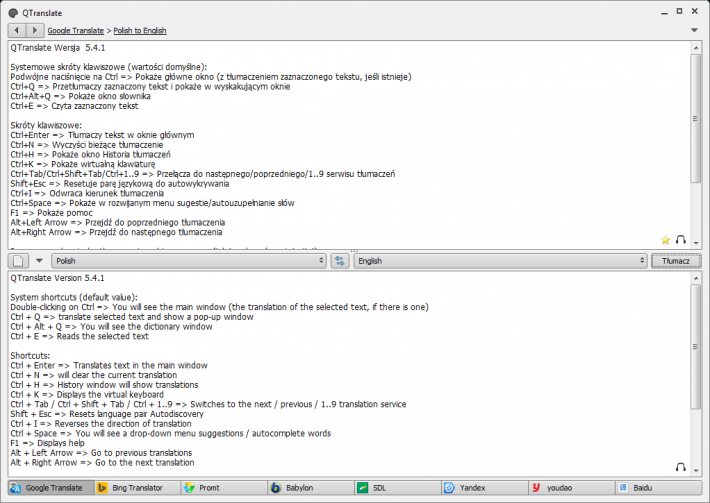Click the source text scrollbar thumb
This screenshot has width=710, height=503.
click(696, 119)
